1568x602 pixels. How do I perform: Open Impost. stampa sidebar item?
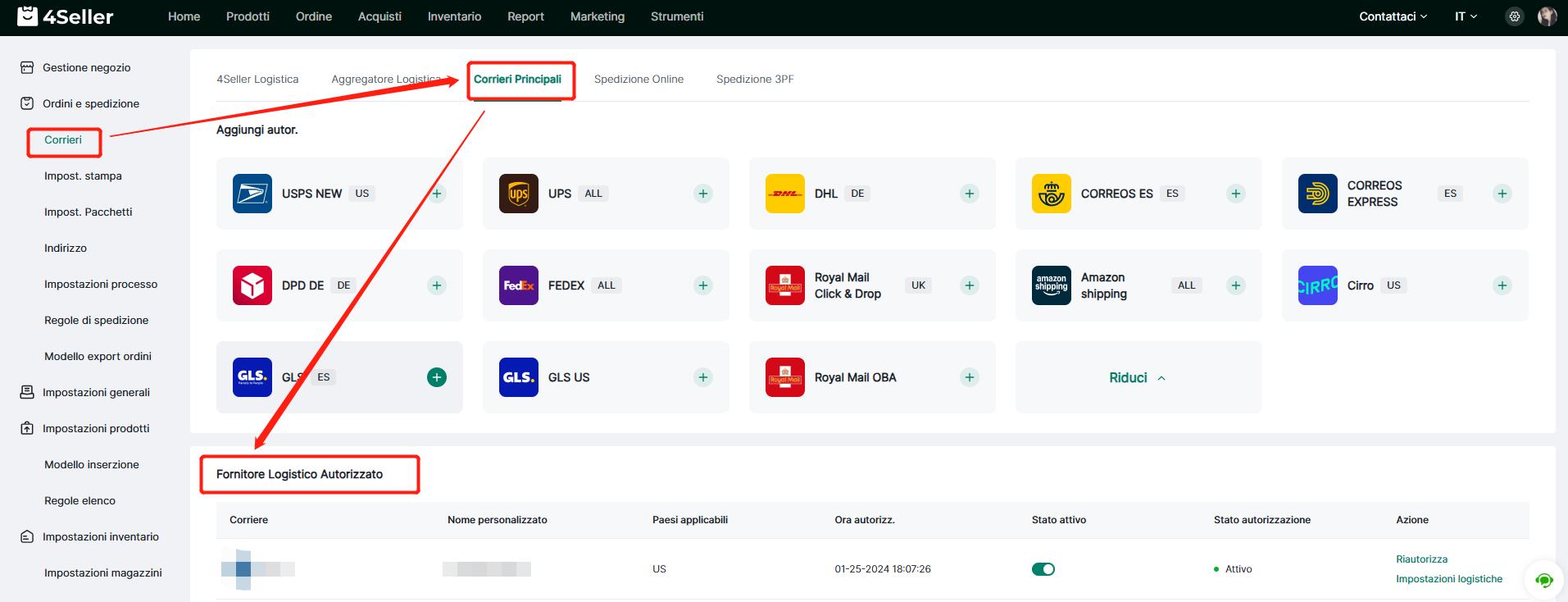(83, 176)
